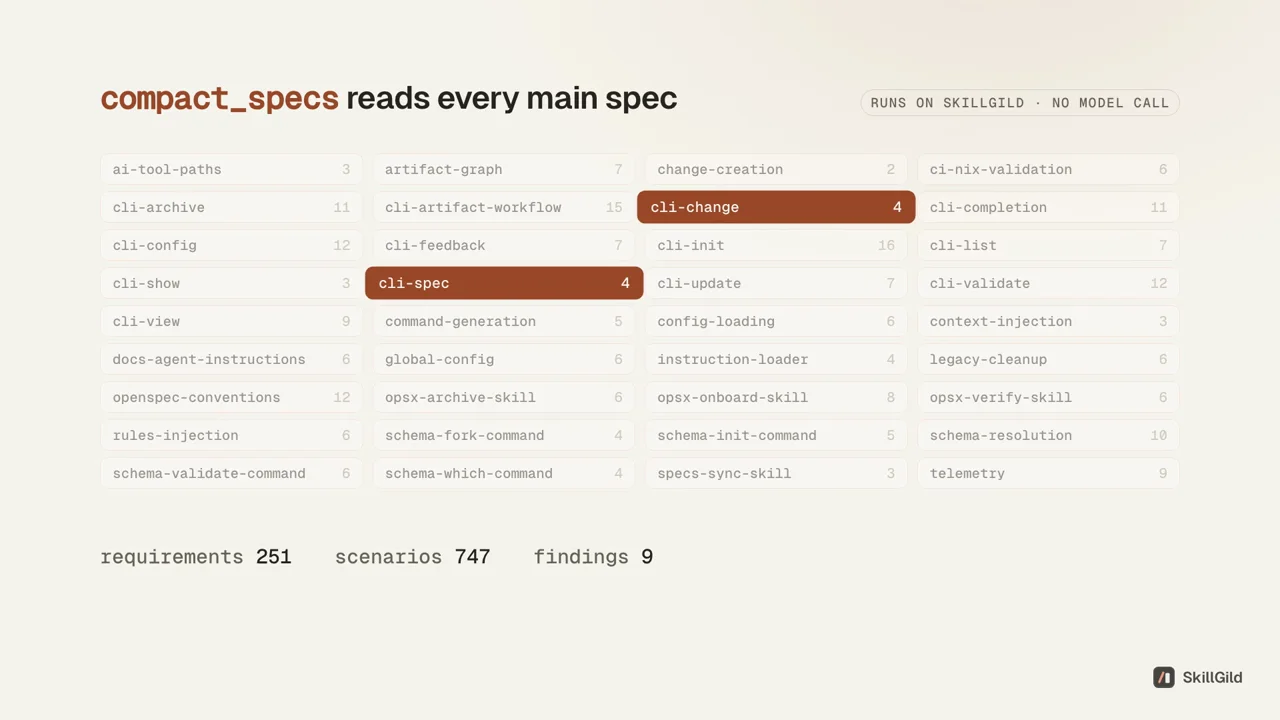This screenshot has height=720, width=1280.
Task: Select the highlighted cli-spec chip
Action: [x=504, y=283]
